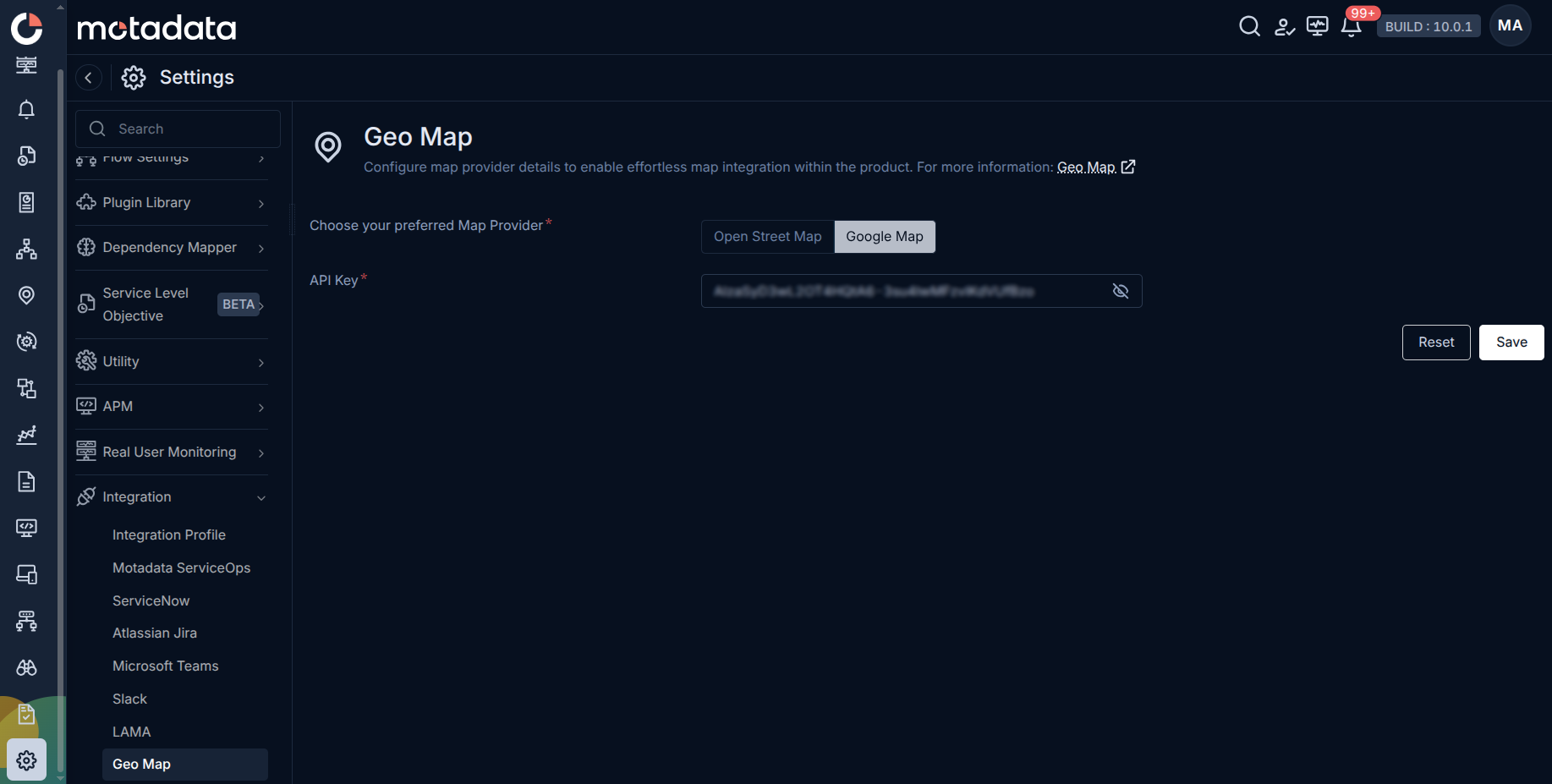
Task: Open Atlassian Jira integration page
Action: coord(155,633)
